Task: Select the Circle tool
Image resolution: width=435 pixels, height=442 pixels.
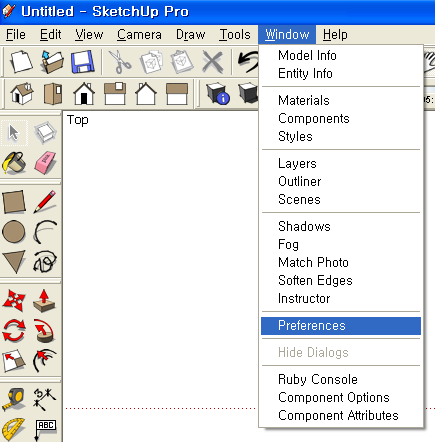Action: [x=14, y=231]
